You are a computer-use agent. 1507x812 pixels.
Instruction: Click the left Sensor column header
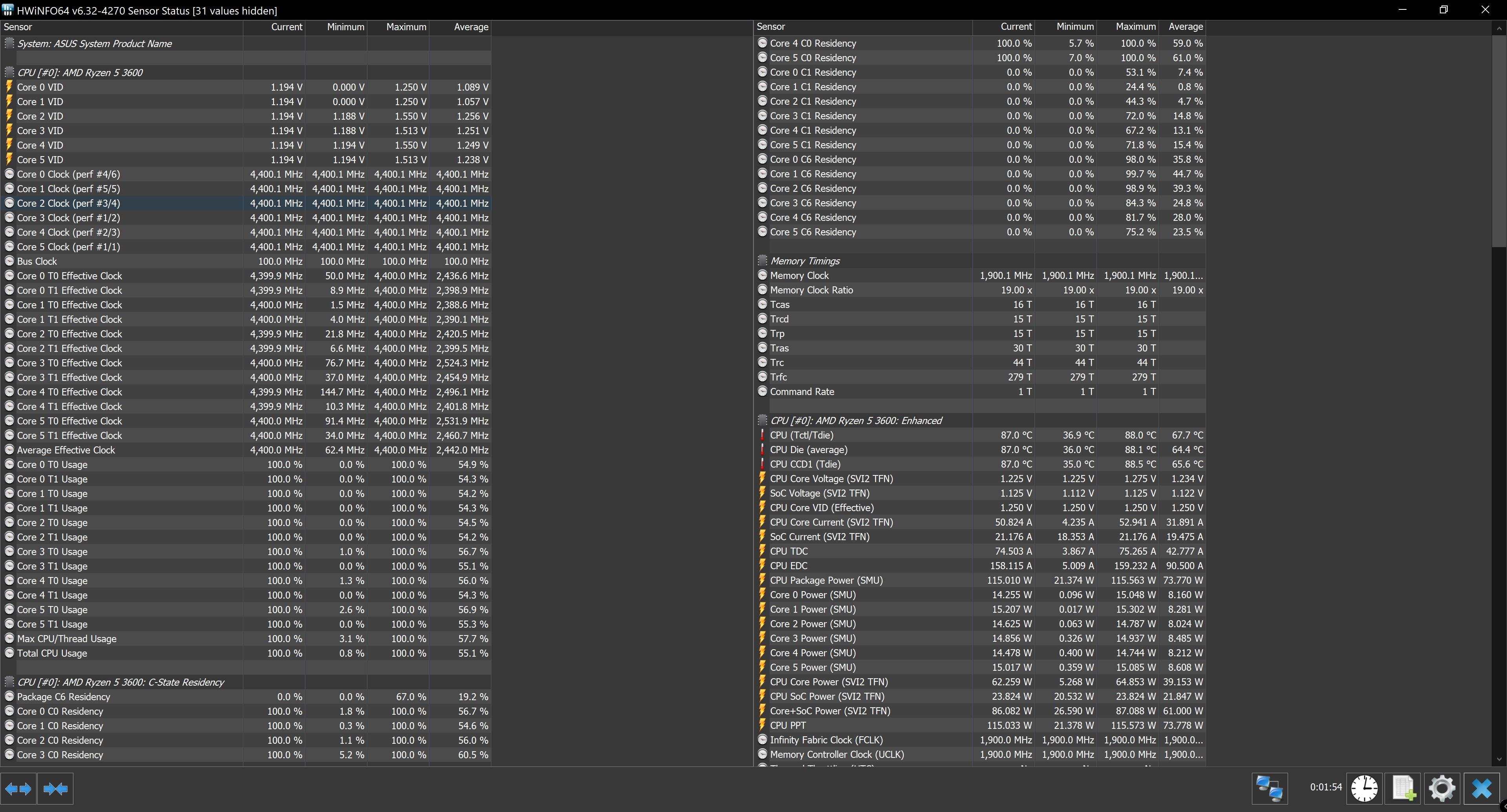click(122, 27)
